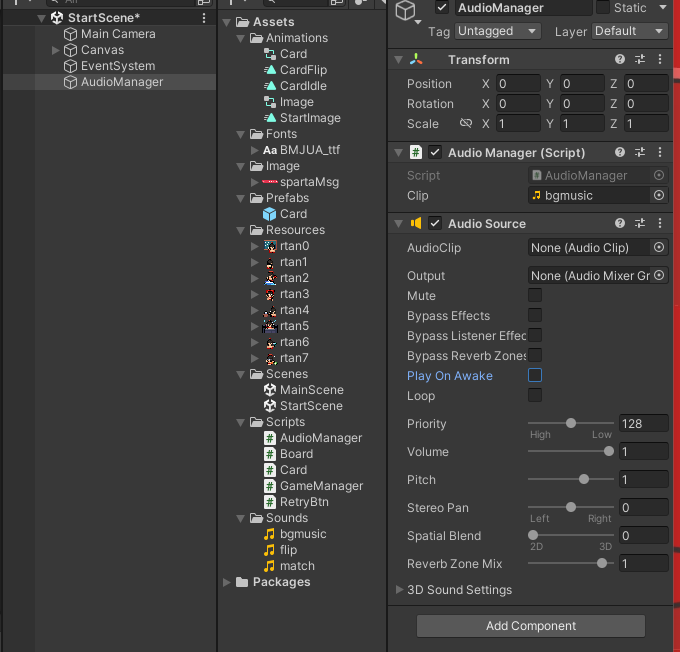Click the Add Component button

click(x=531, y=626)
